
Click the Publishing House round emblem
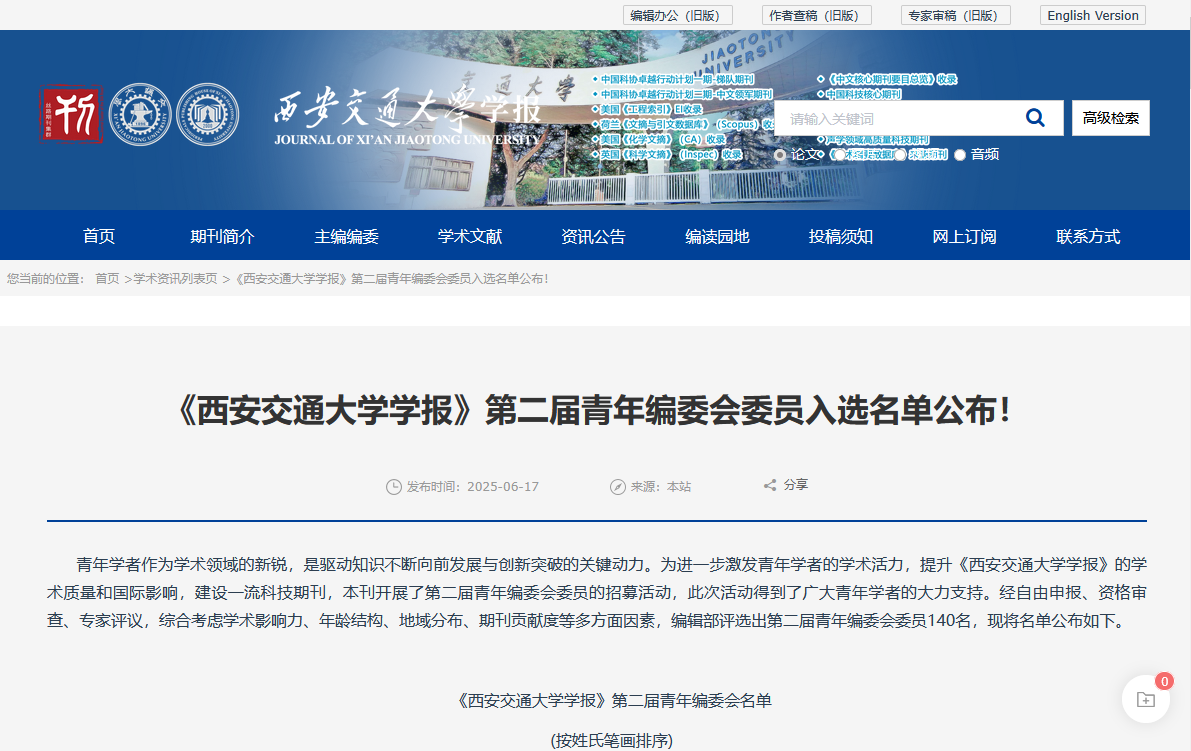[208, 114]
